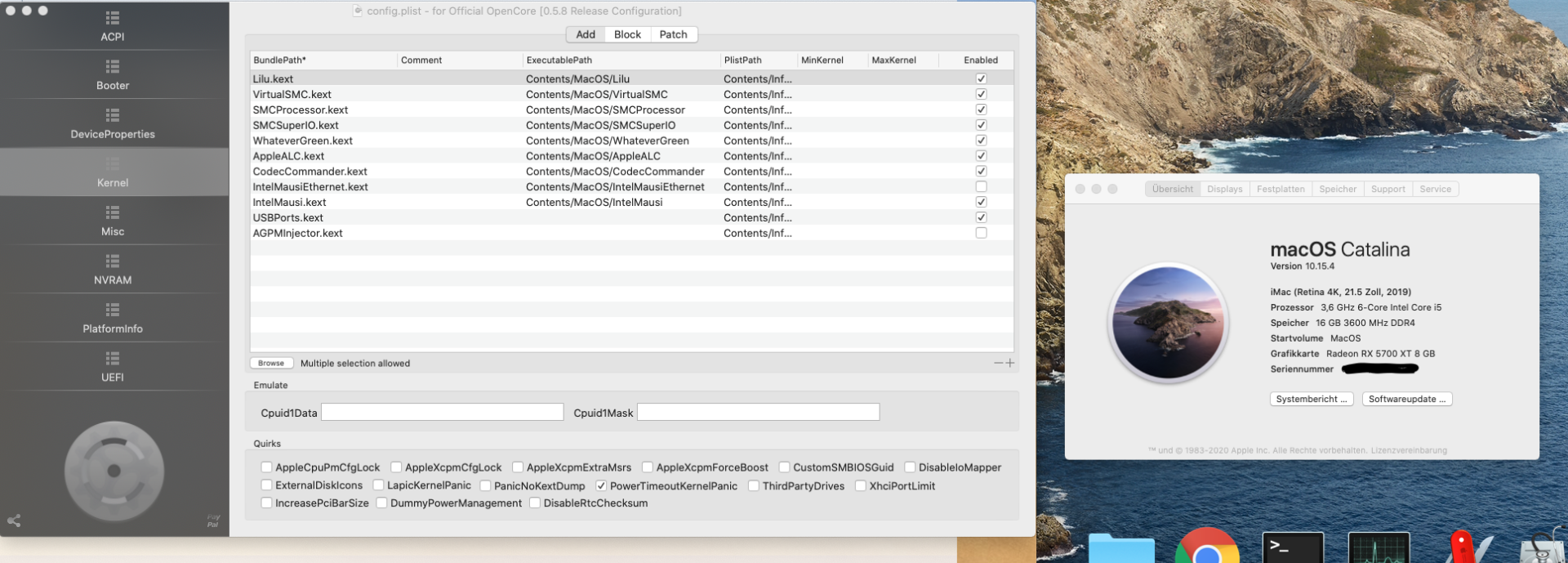
Task: Enable the IntelMausiEthernet.kext checkbox
Action: point(981,186)
